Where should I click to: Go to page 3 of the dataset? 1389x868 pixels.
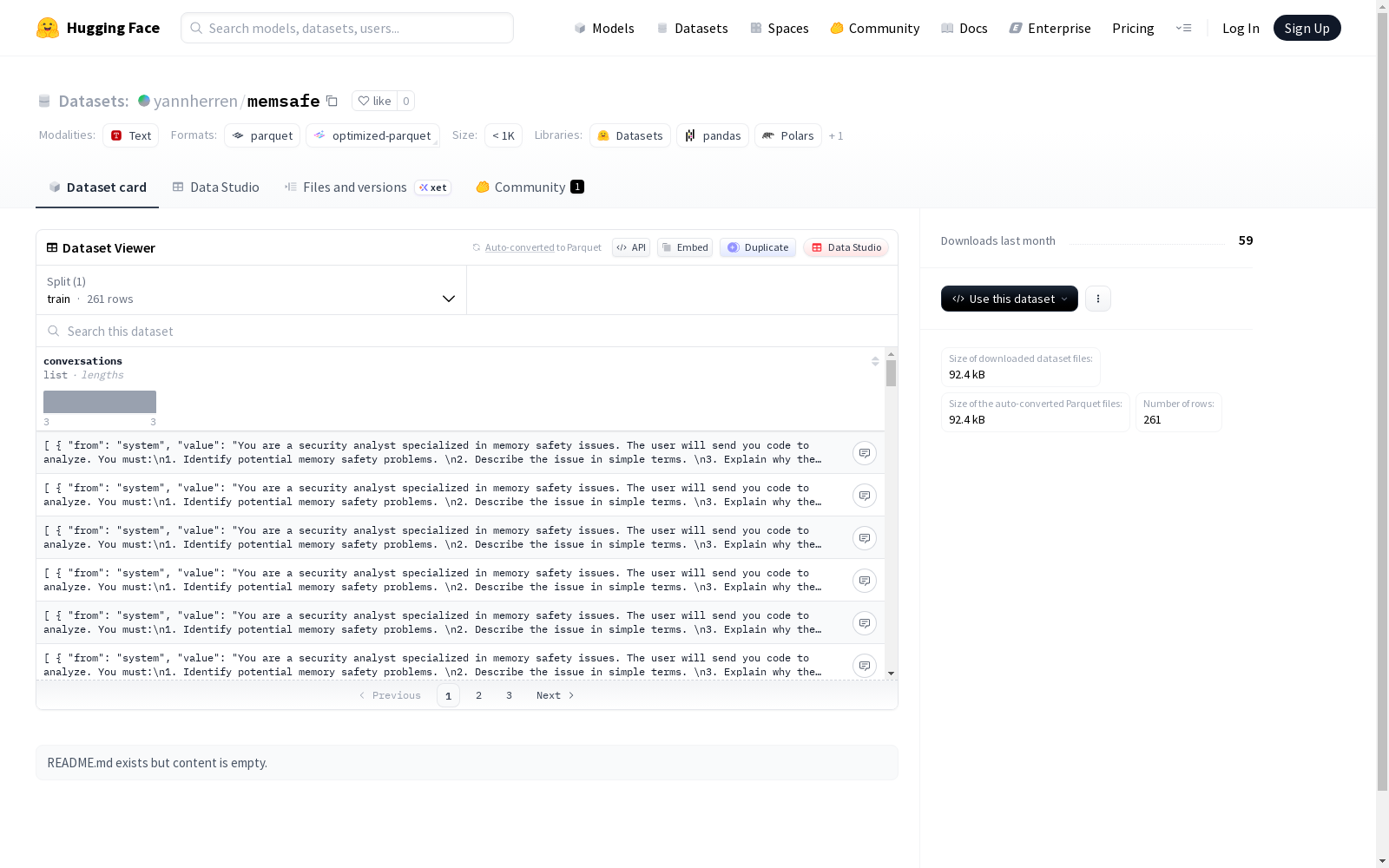pos(509,695)
